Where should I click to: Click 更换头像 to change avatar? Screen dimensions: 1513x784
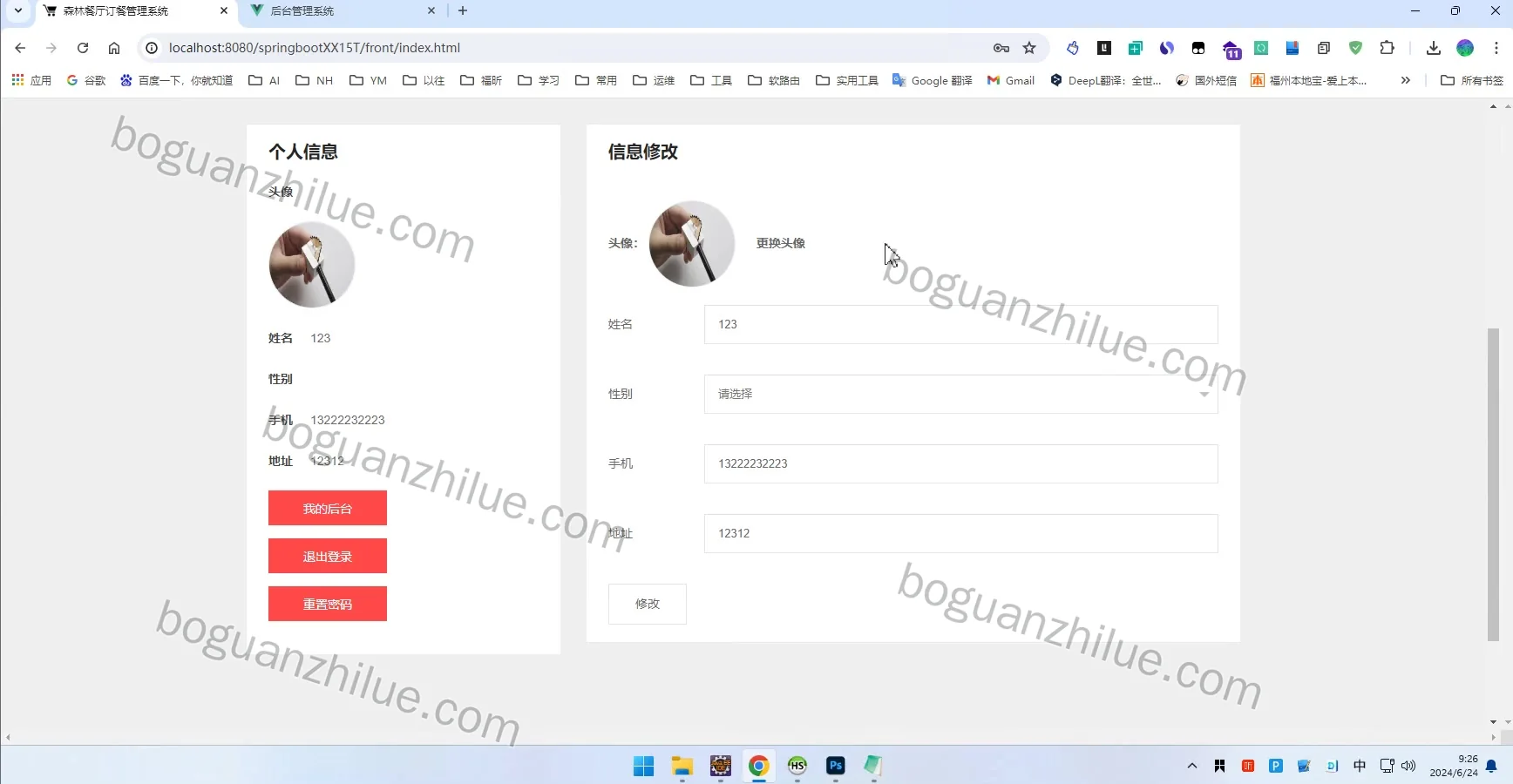click(781, 243)
